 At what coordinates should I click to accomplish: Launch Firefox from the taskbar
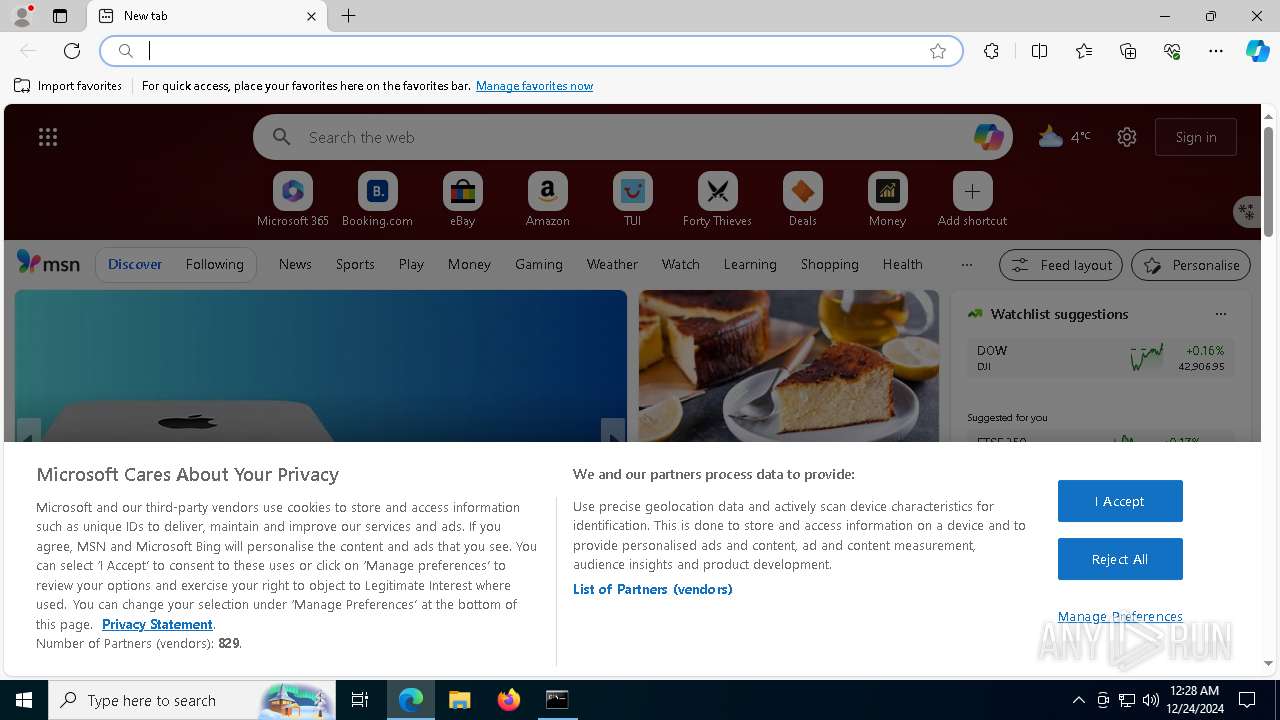tap(508, 700)
